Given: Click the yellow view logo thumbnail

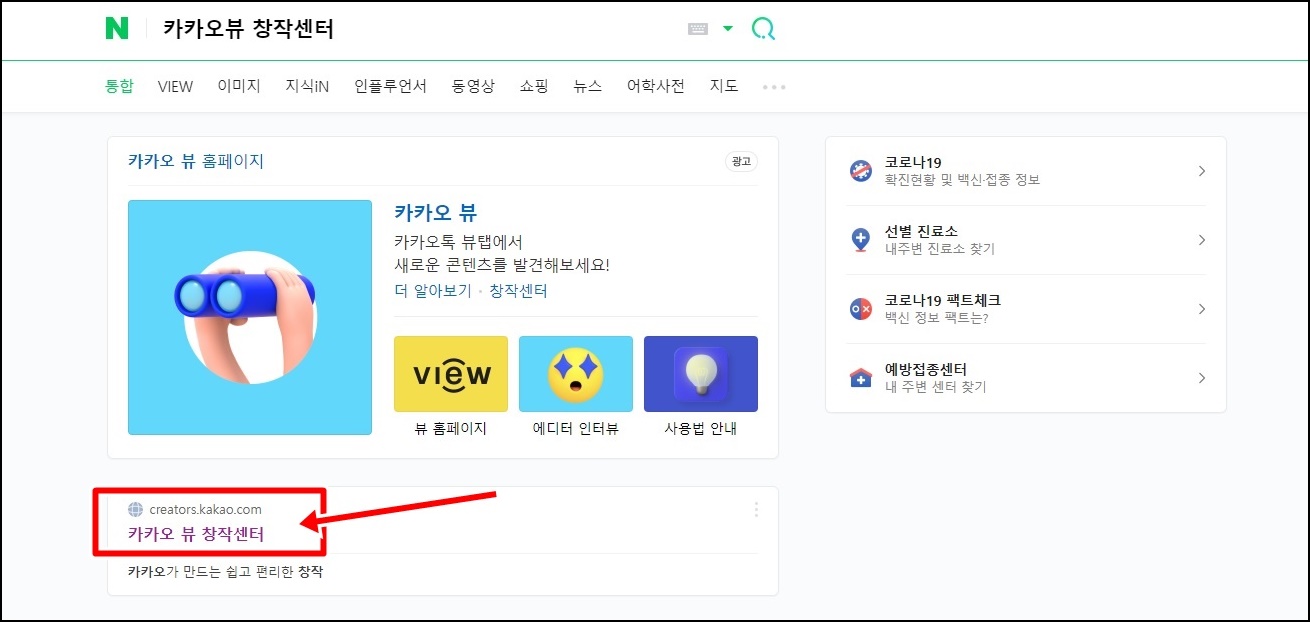Looking at the screenshot, I should [451, 374].
